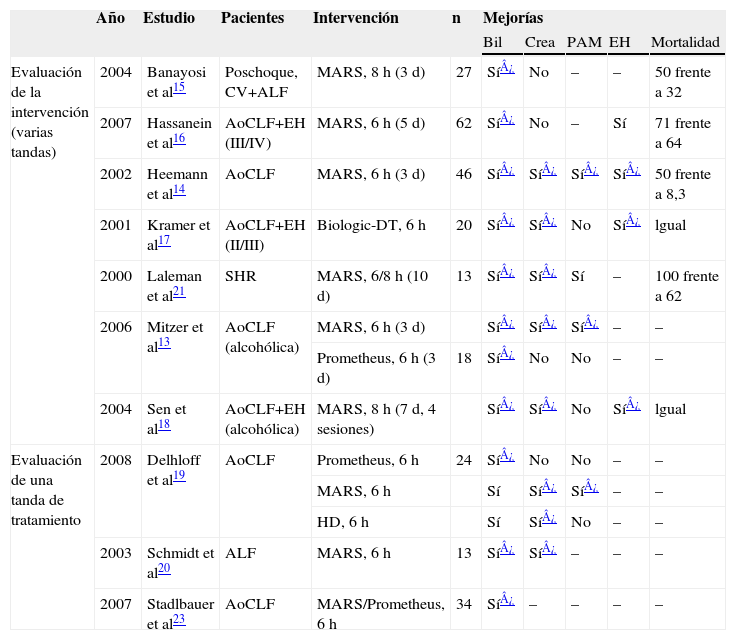Click the Intervención column header
This screenshot has width=736, height=640.
pyautogui.click(x=355, y=18)
